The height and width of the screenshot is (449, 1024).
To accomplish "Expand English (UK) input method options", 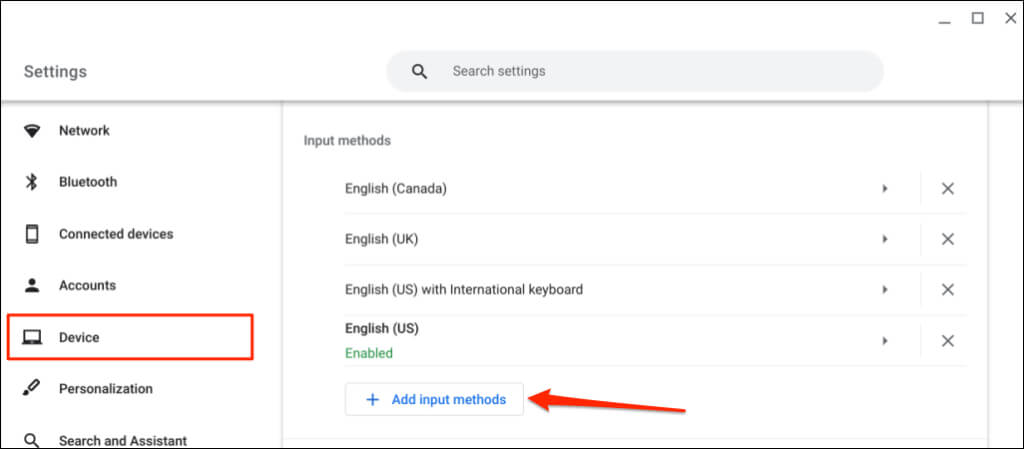I will pyautogui.click(x=884, y=239).
